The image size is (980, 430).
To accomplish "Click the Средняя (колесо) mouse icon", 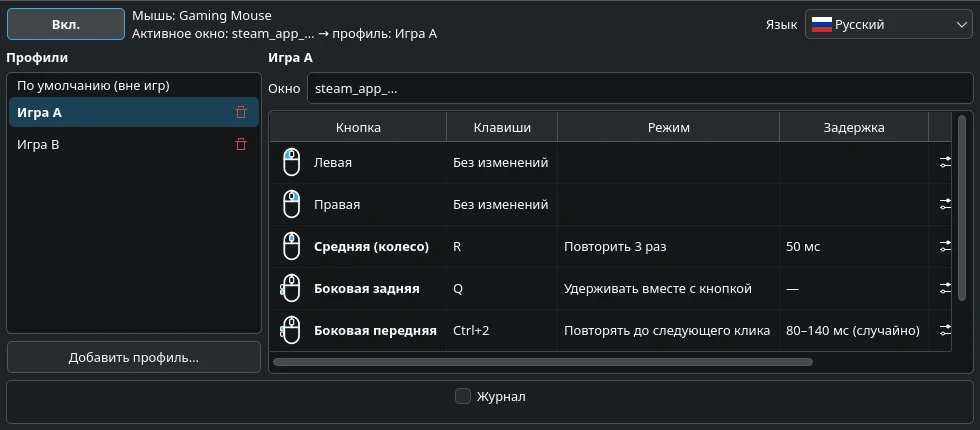I will pyautogui.click(x=291, y=246).
